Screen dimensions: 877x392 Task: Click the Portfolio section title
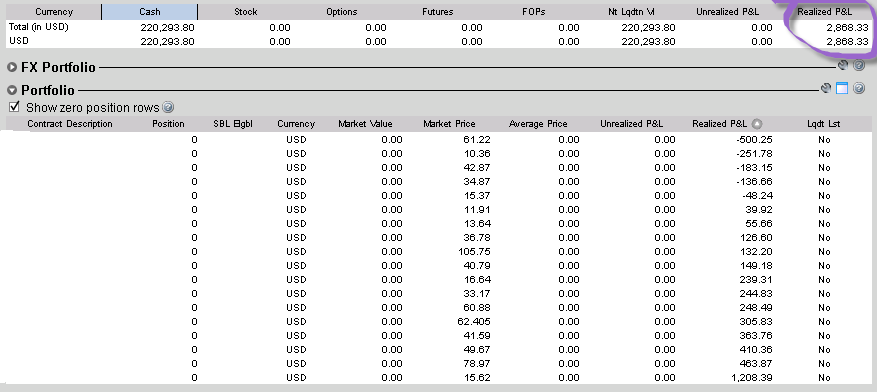[x=48, y=90]
